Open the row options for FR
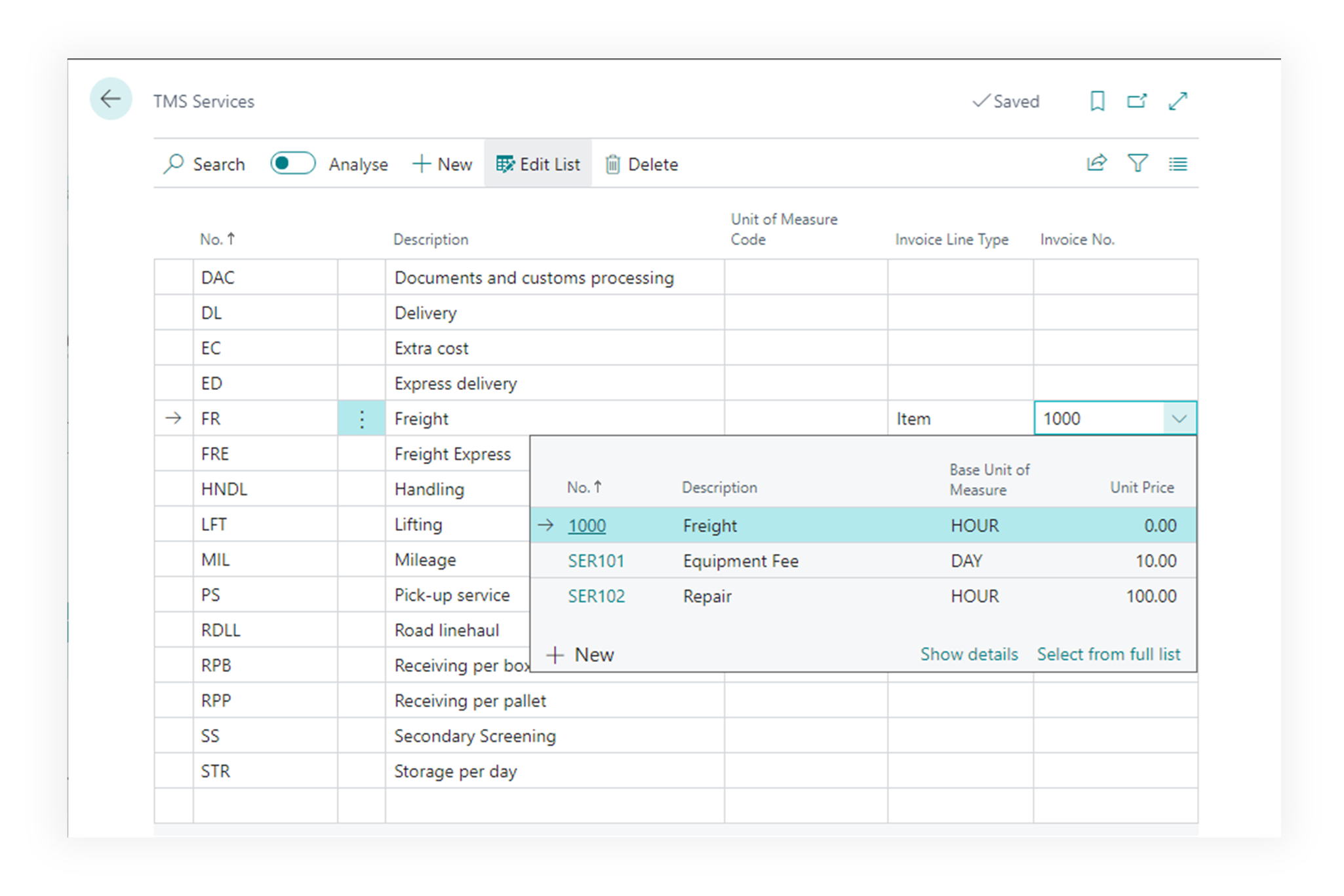The height and width of the screenshot is (896, 1344). coord(361,419)
